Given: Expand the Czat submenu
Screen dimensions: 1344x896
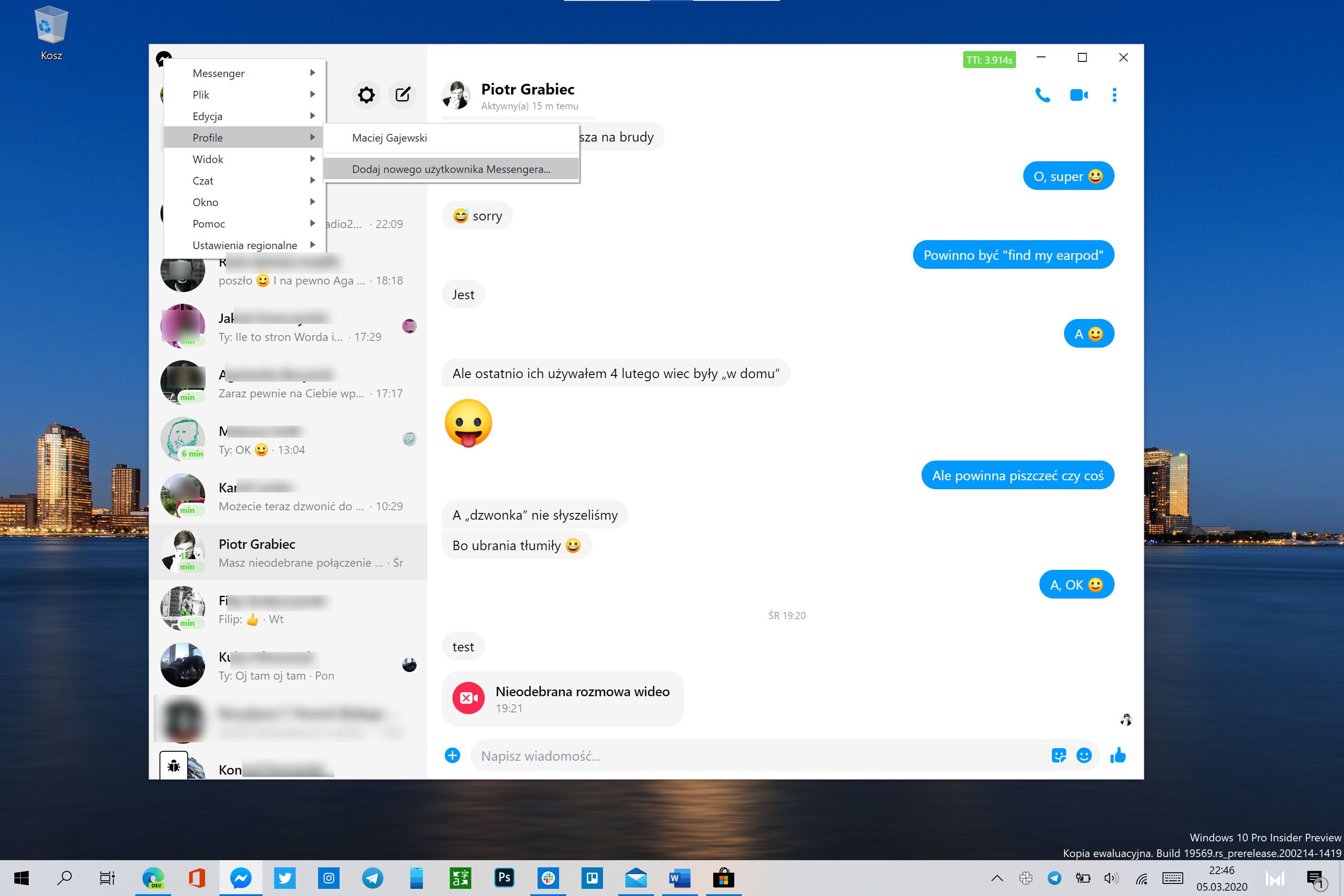Looking at the screenshot, I should pos(245,181).
